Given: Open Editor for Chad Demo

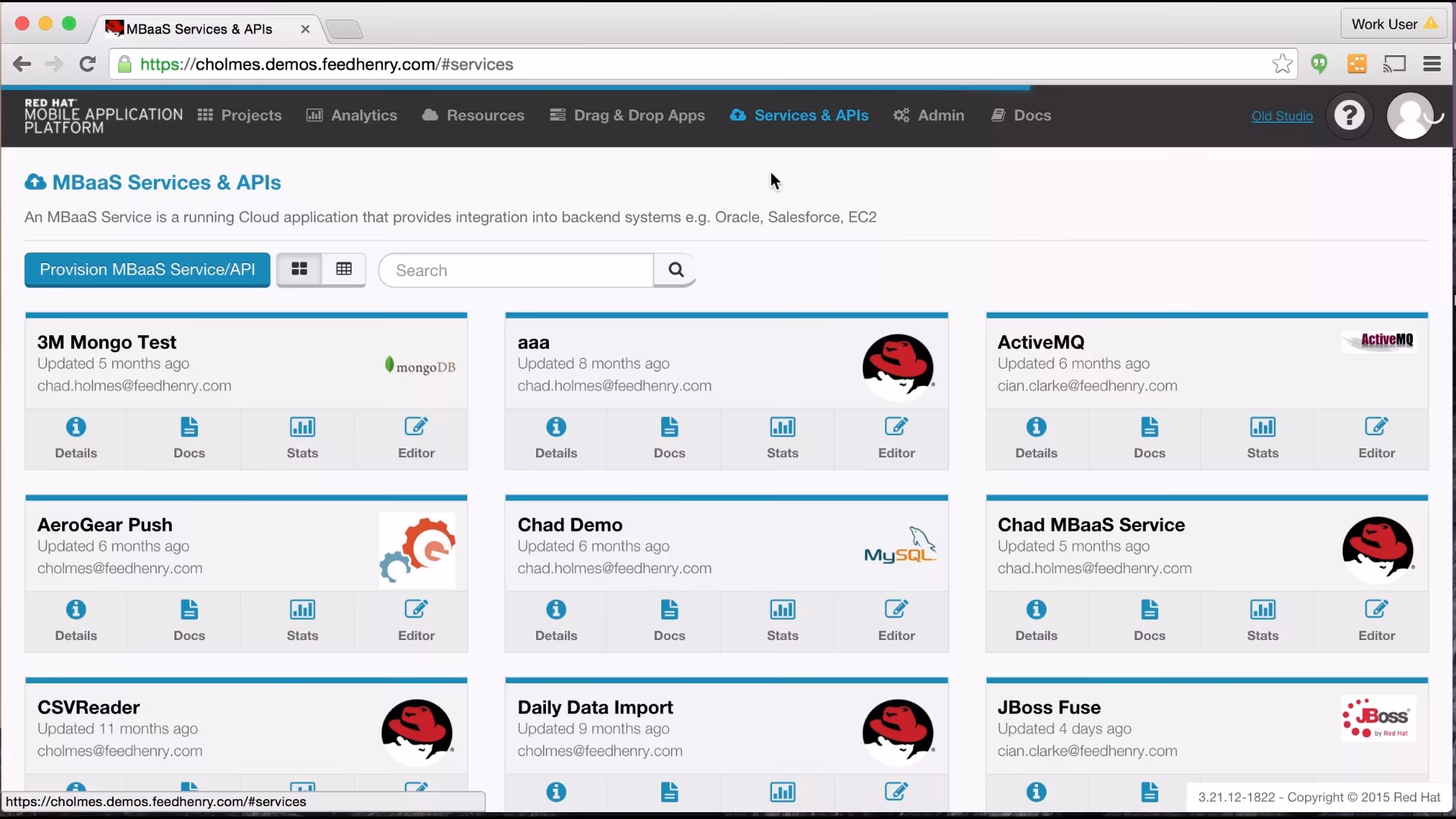Looking at the screenshot, I should click(x=896, y=622).
